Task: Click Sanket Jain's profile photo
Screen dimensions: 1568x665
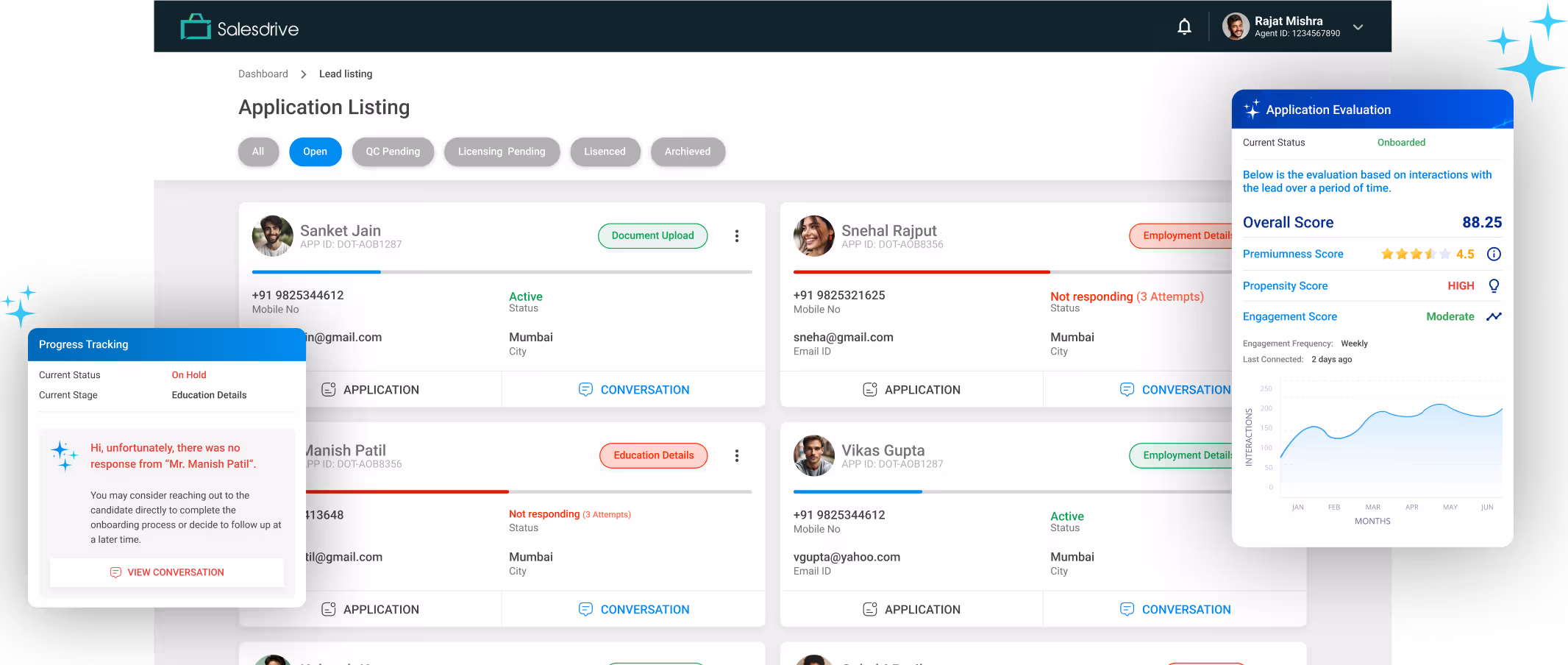Action: click(x=273, y=235)
